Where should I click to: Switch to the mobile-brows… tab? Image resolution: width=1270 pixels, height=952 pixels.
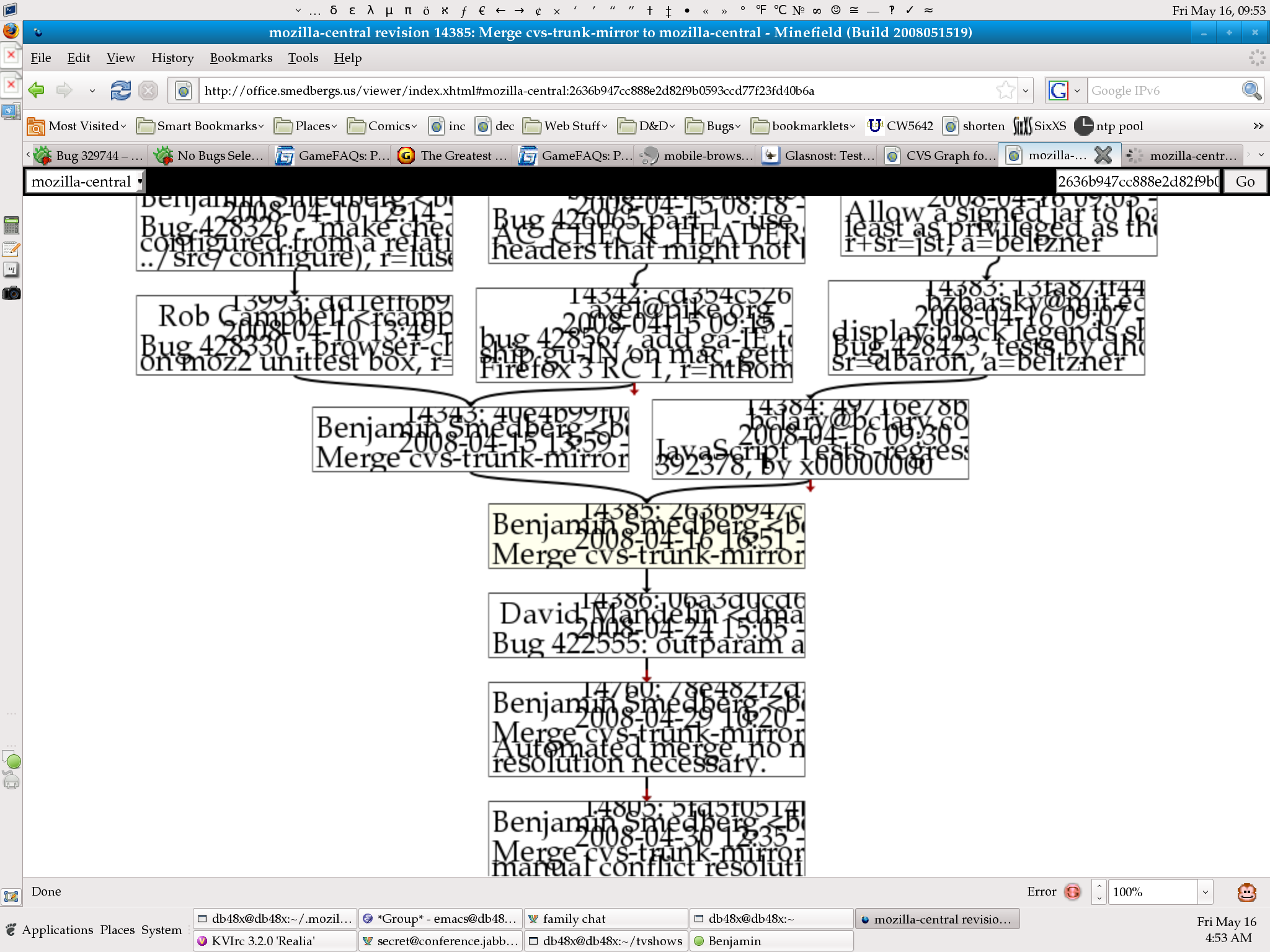696,156
